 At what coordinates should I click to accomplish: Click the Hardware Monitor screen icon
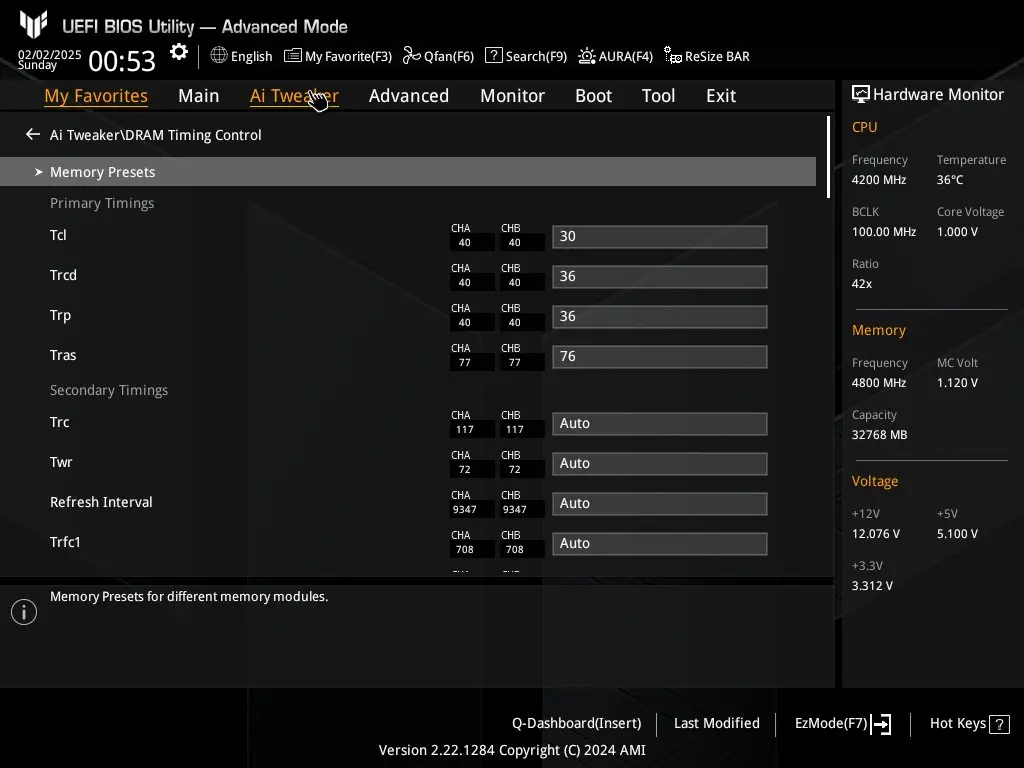[861, 95]
